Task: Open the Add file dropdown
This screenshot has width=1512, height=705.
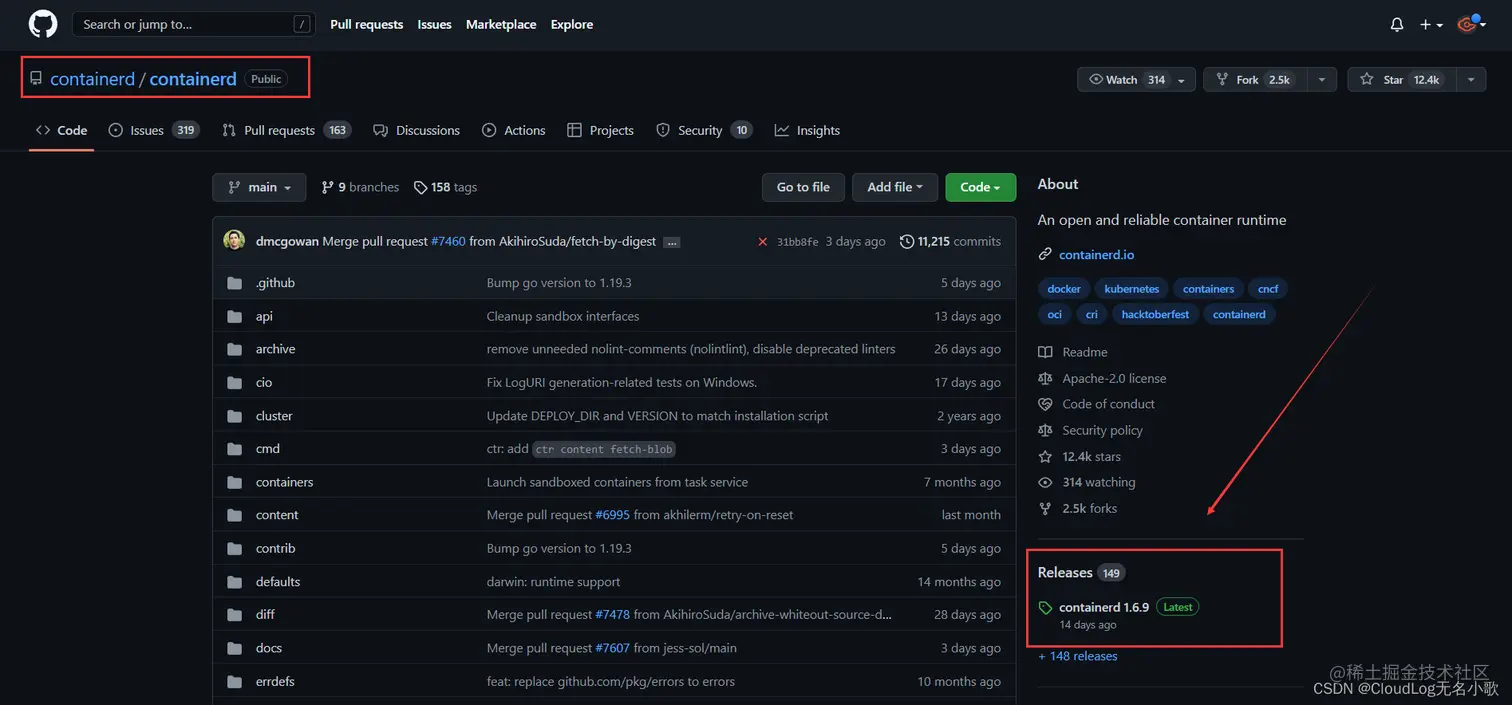Action: pos(895,187)
